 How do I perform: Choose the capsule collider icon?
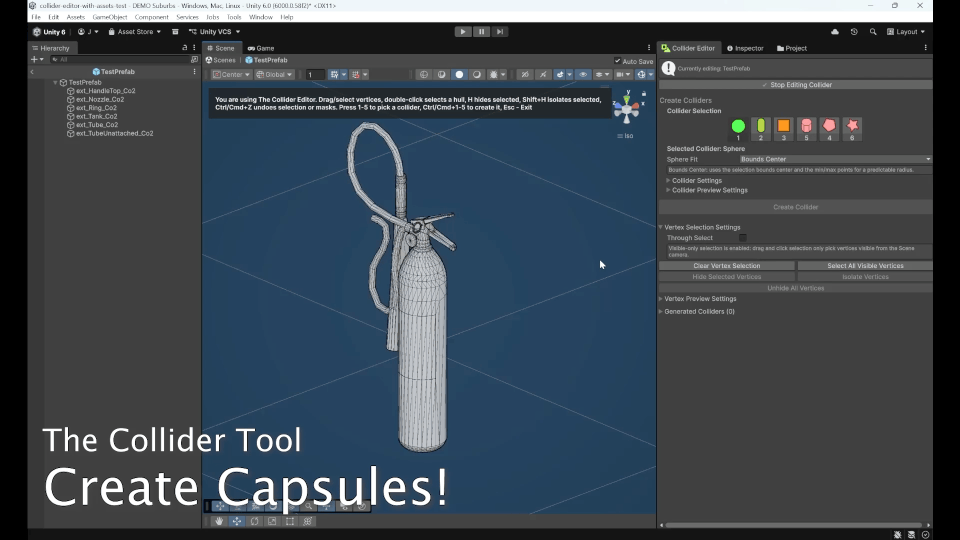click(x=760, y=126)
